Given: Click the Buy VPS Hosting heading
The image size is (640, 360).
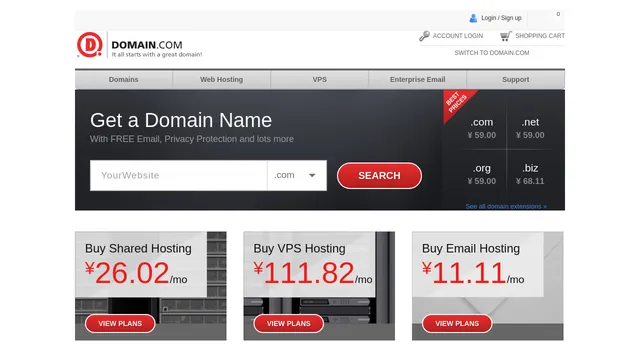Looking at the screenshot, I should click(x=299, y=248).
